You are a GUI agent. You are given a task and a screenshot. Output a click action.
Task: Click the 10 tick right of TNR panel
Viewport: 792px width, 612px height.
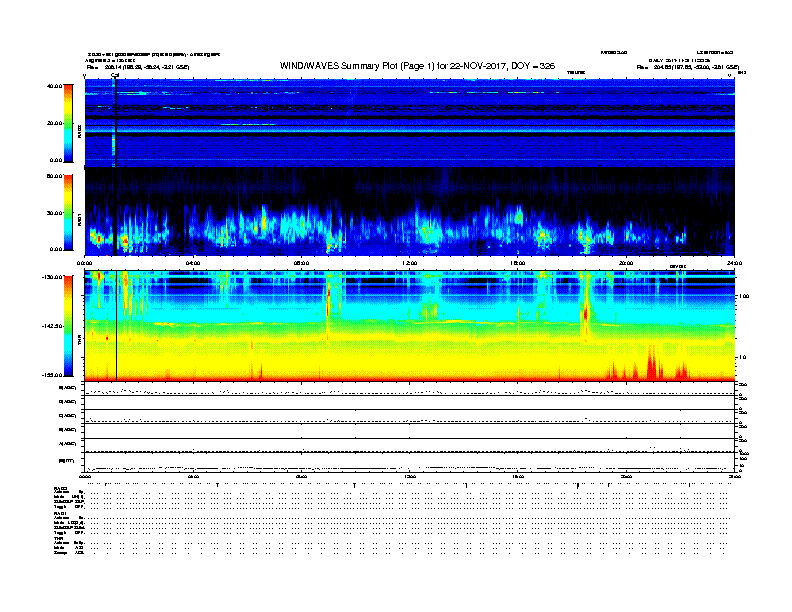742,358
